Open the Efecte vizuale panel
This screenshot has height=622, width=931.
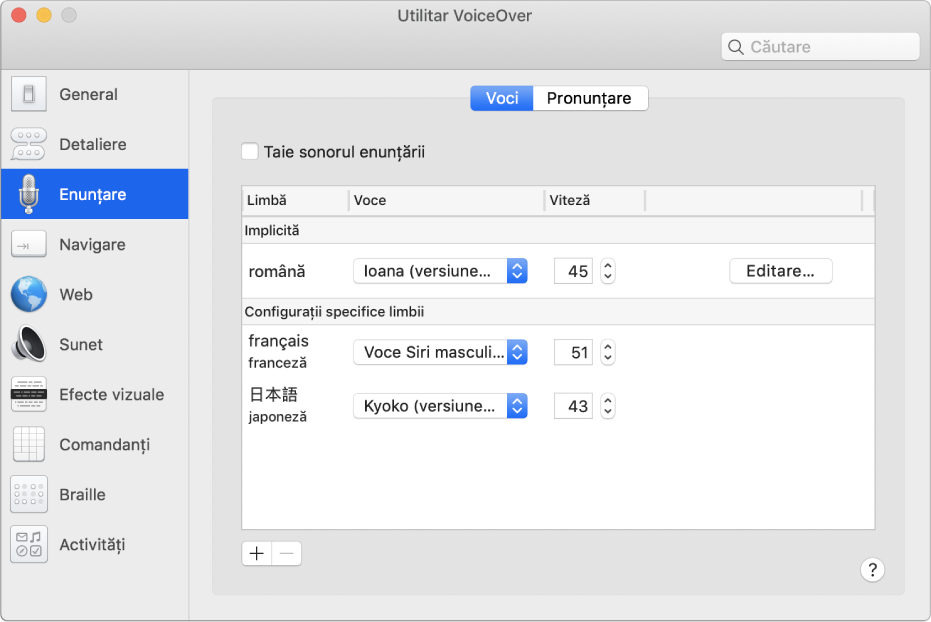tap(110, 394)
